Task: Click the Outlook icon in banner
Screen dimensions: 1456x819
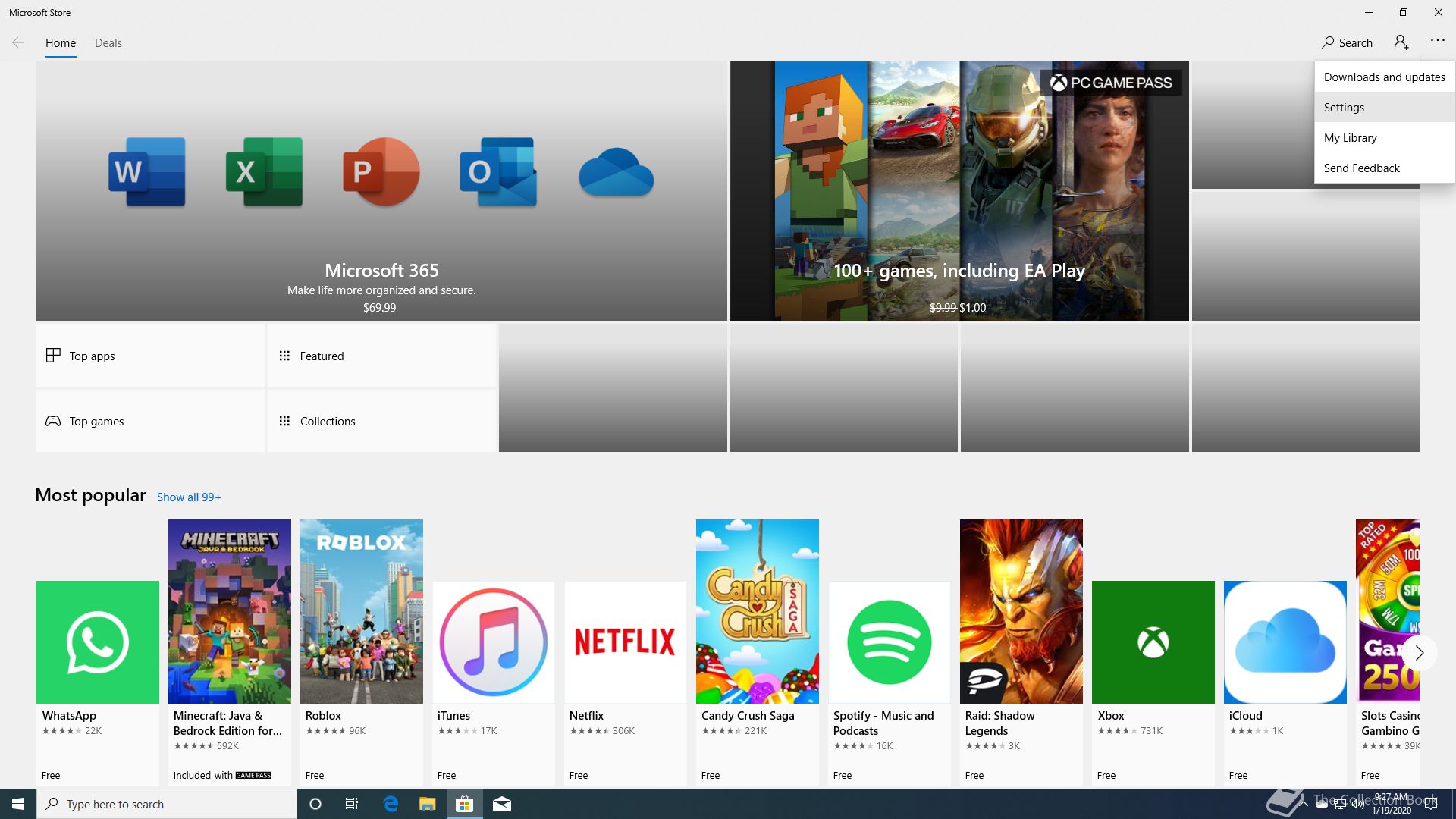Action: [x=498, y=172]
